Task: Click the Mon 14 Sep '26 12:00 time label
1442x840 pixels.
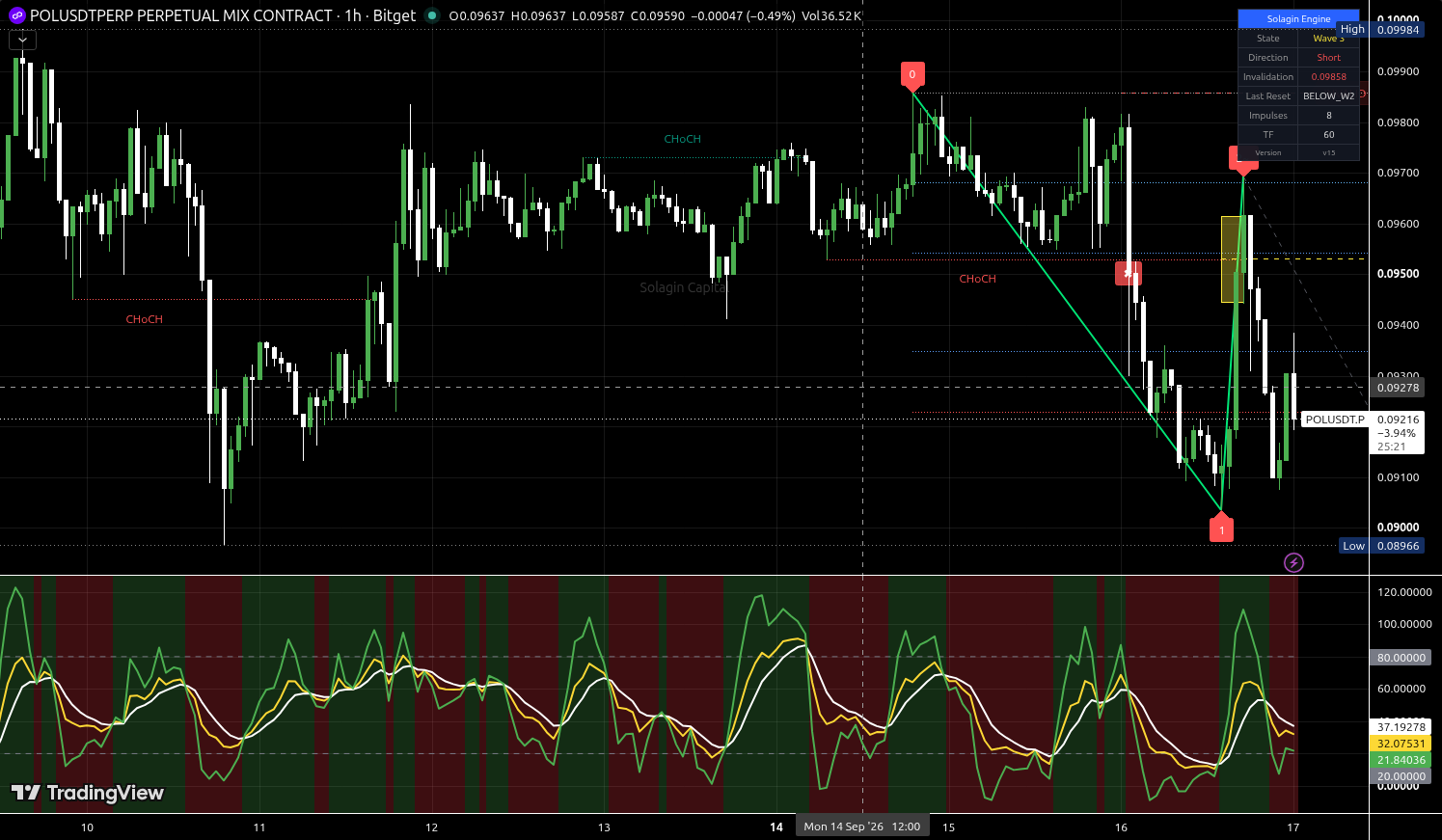Action: tap(862, 826)
